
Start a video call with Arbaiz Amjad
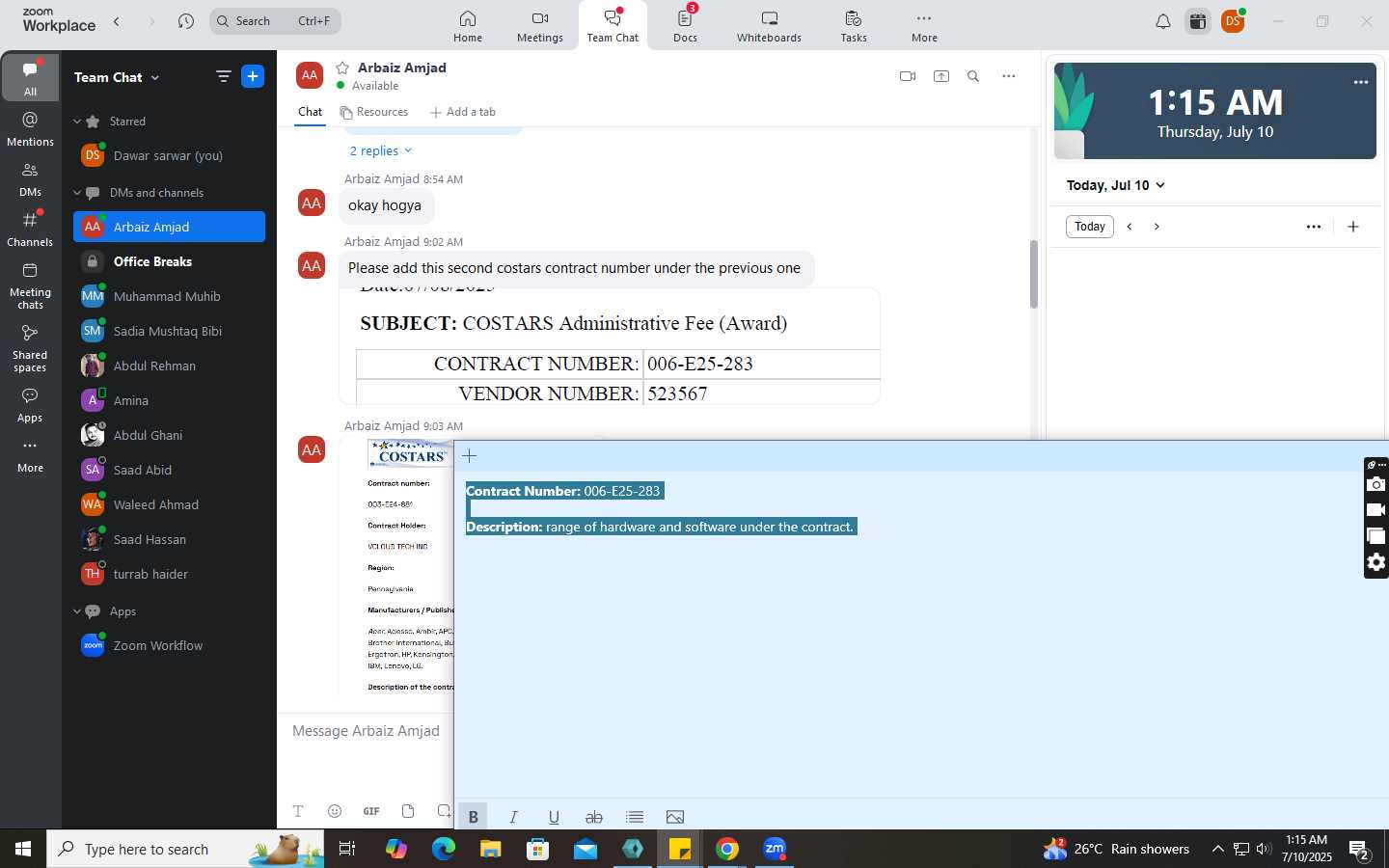tap(908, 76)
